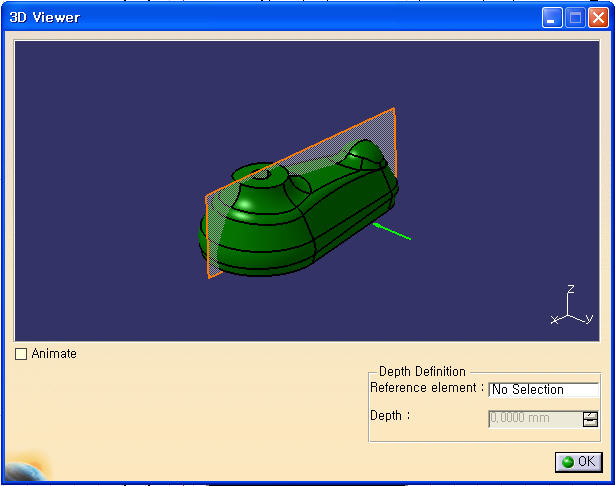Close the 3D Viewer window
The height and width of the screenshot is (486, 615).
597,17
